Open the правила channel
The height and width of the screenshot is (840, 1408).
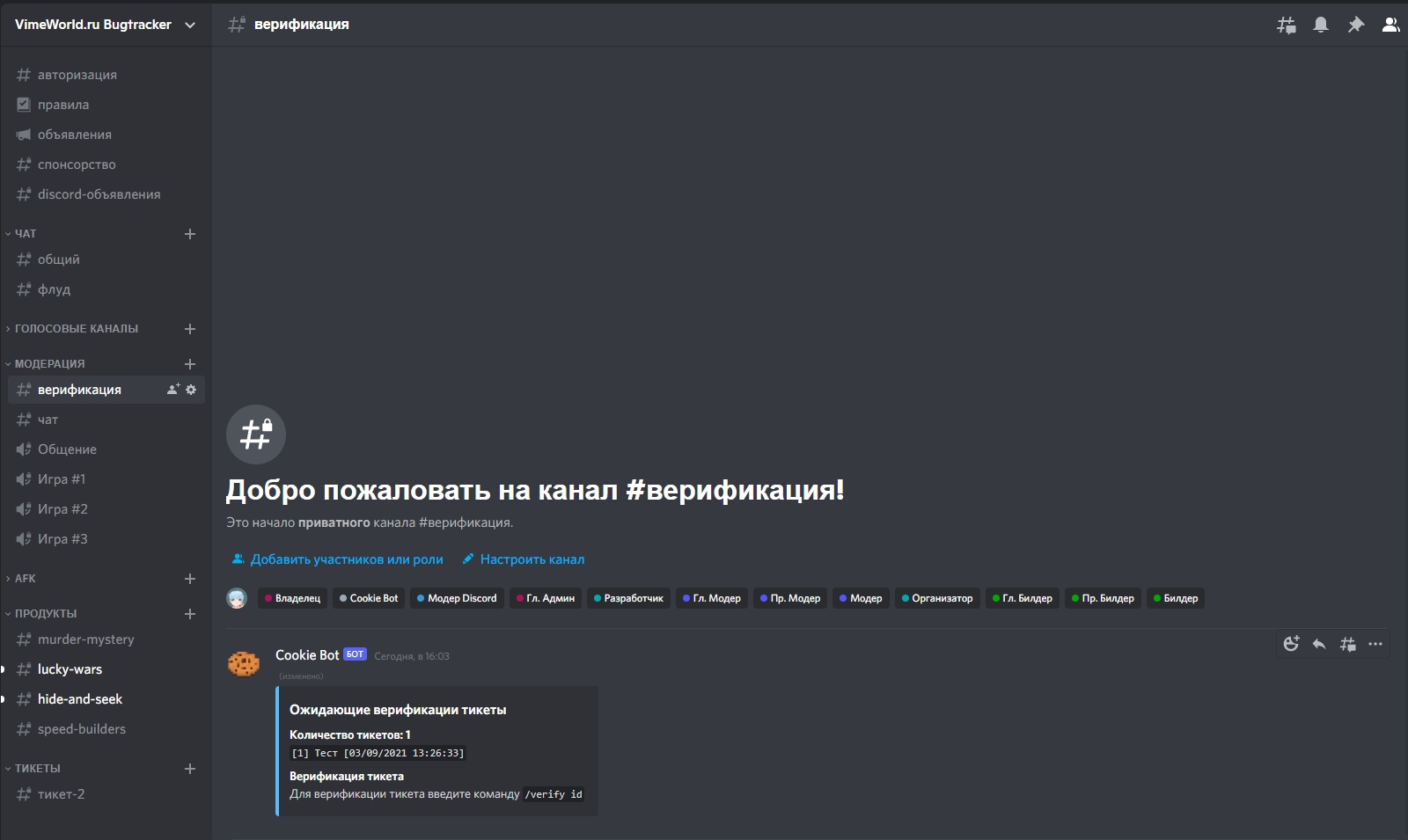point(63,105)
